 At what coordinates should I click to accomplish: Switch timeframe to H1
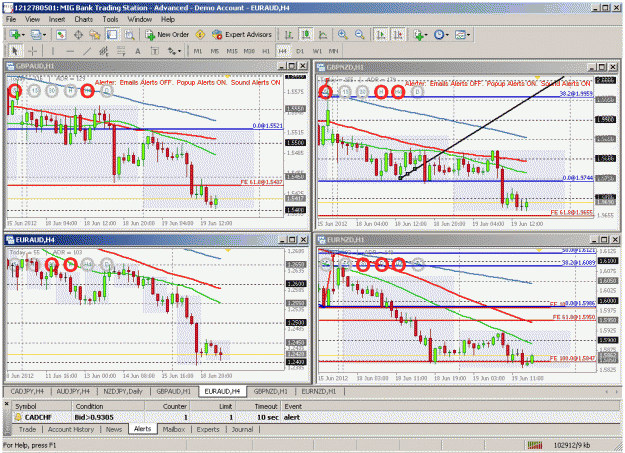coord(266,51)
